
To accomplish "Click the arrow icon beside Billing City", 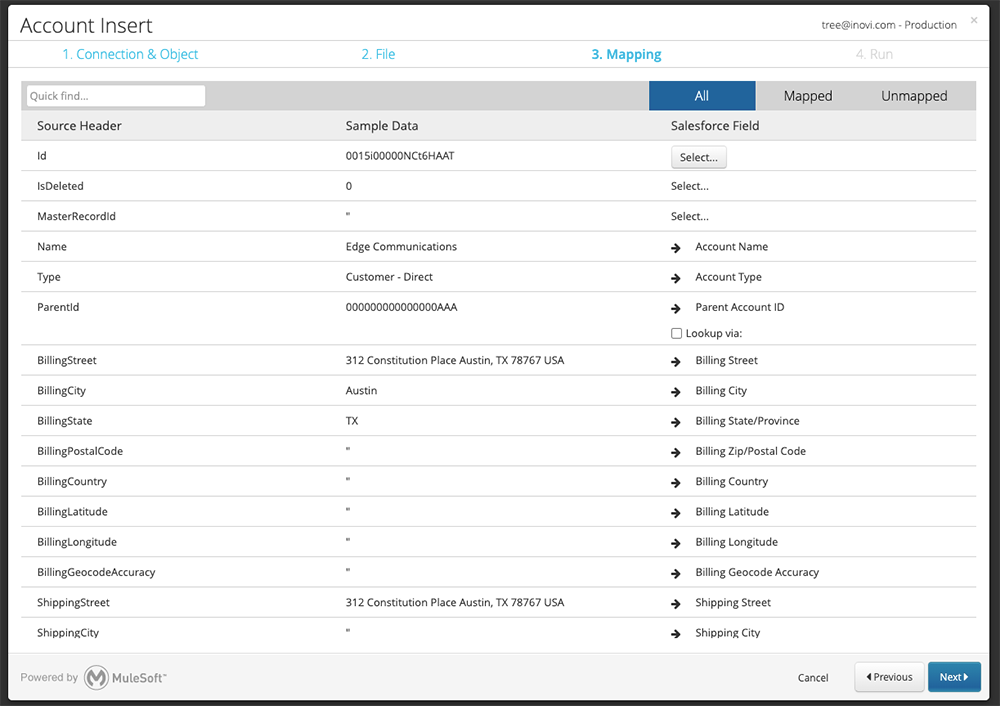I will point(676,392).
